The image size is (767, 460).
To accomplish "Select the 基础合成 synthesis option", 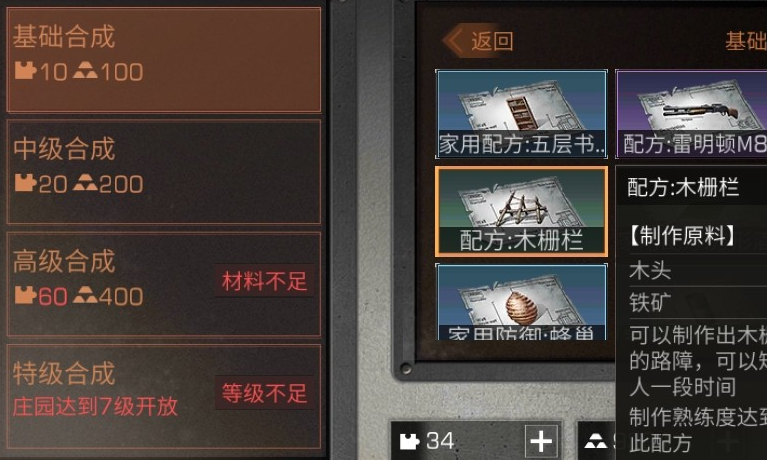I will tap(163, 60).
